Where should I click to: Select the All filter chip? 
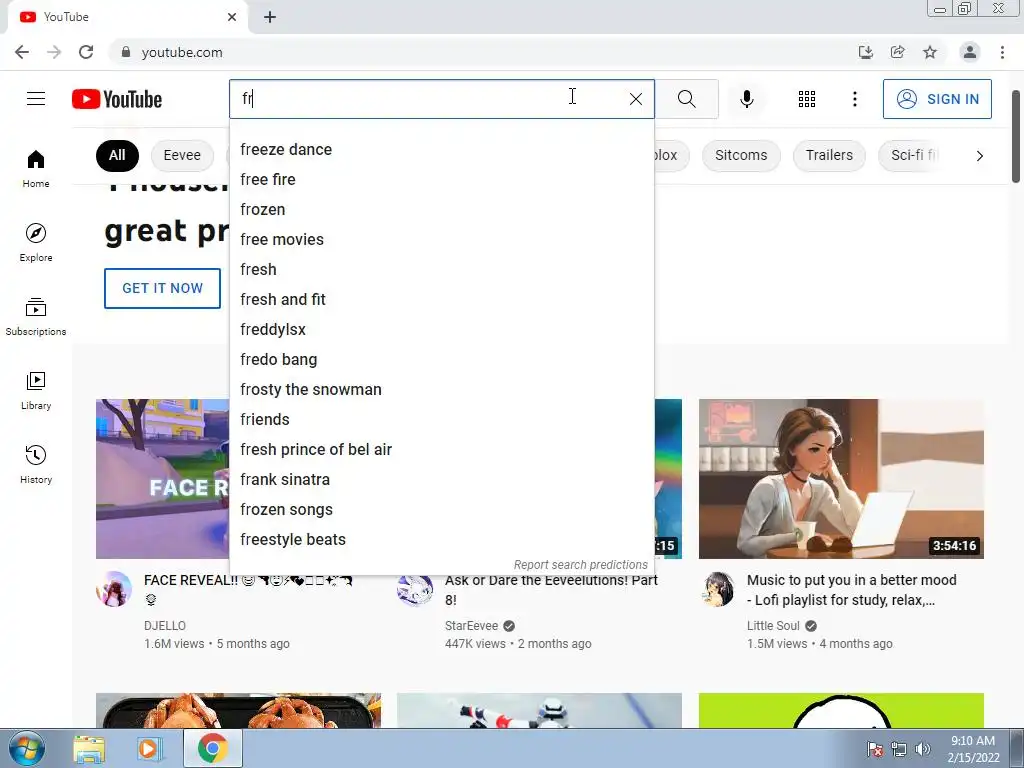point(117,155)
